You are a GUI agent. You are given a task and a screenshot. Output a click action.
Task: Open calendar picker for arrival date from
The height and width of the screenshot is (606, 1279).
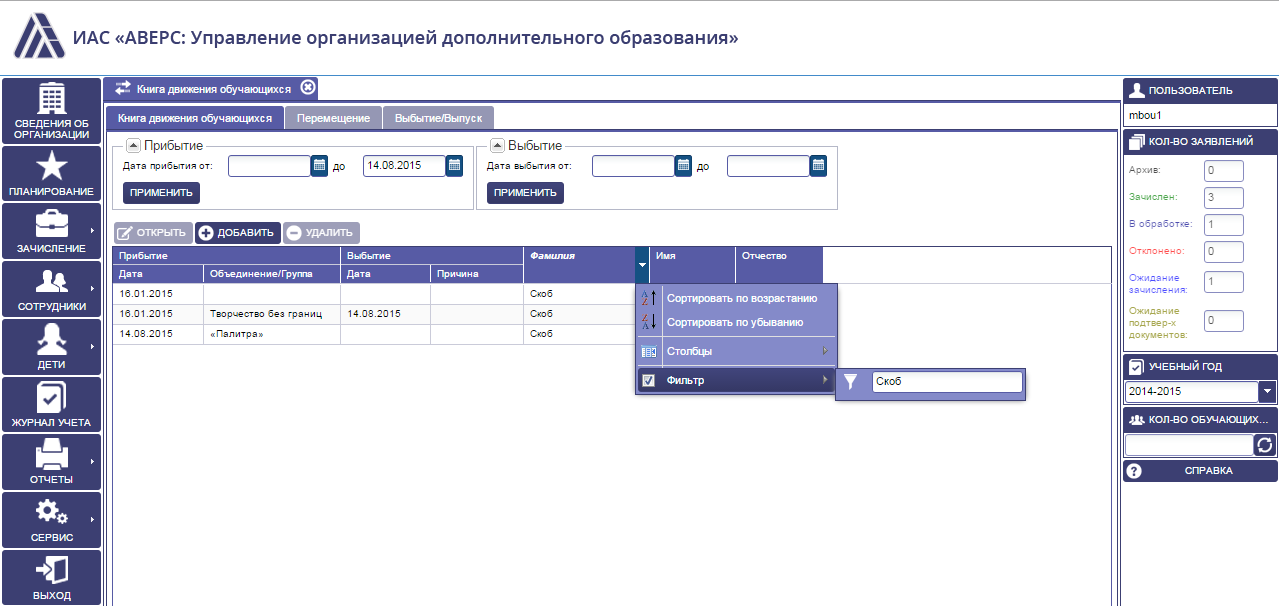pyautogui.click(x=319, y=166)
